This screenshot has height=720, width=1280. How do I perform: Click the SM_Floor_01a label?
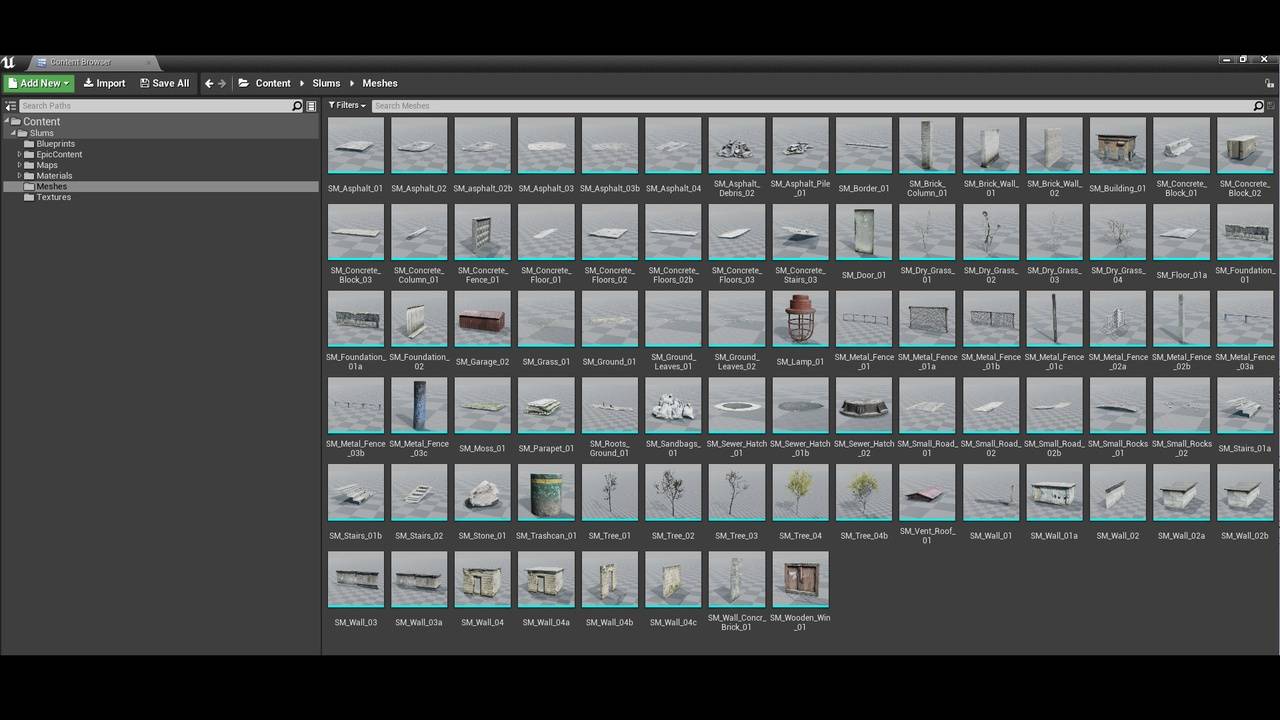1182,275
